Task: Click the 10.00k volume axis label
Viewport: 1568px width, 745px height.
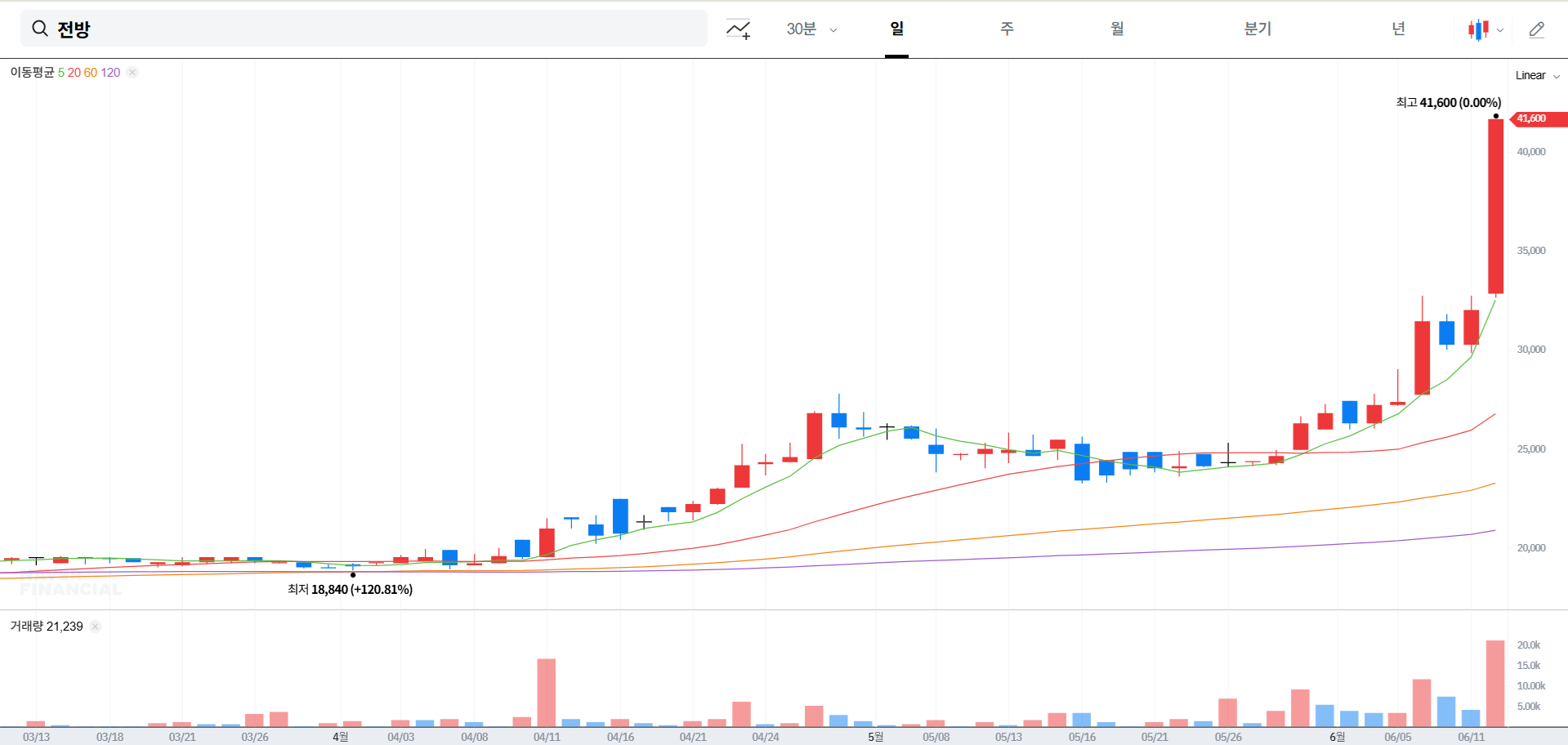Action: click(1531, 686)
